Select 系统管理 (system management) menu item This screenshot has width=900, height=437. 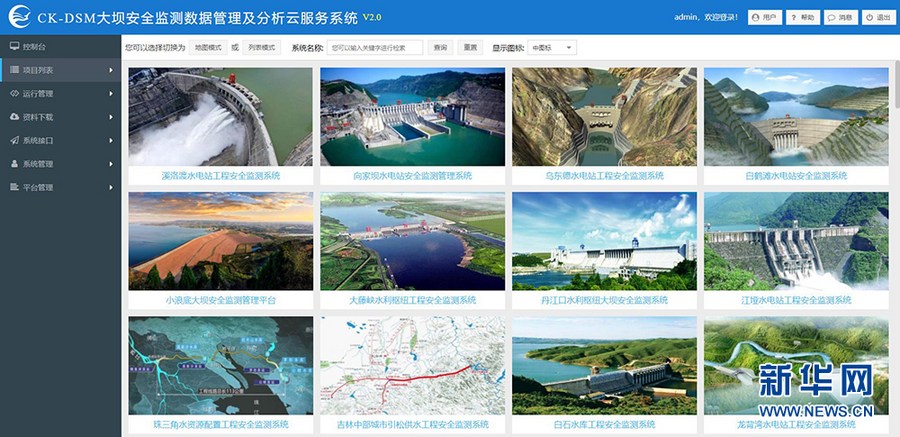click(38, 164)
